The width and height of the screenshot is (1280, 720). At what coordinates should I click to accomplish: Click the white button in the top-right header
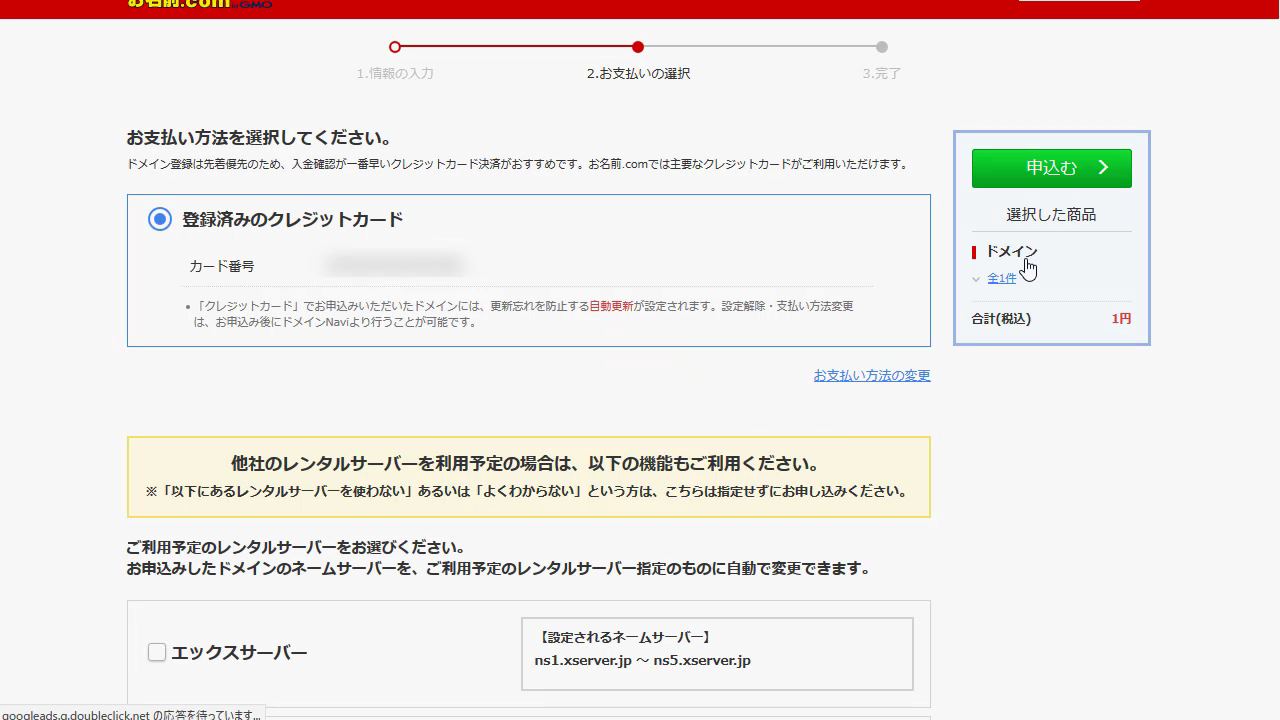[1078, 3]
